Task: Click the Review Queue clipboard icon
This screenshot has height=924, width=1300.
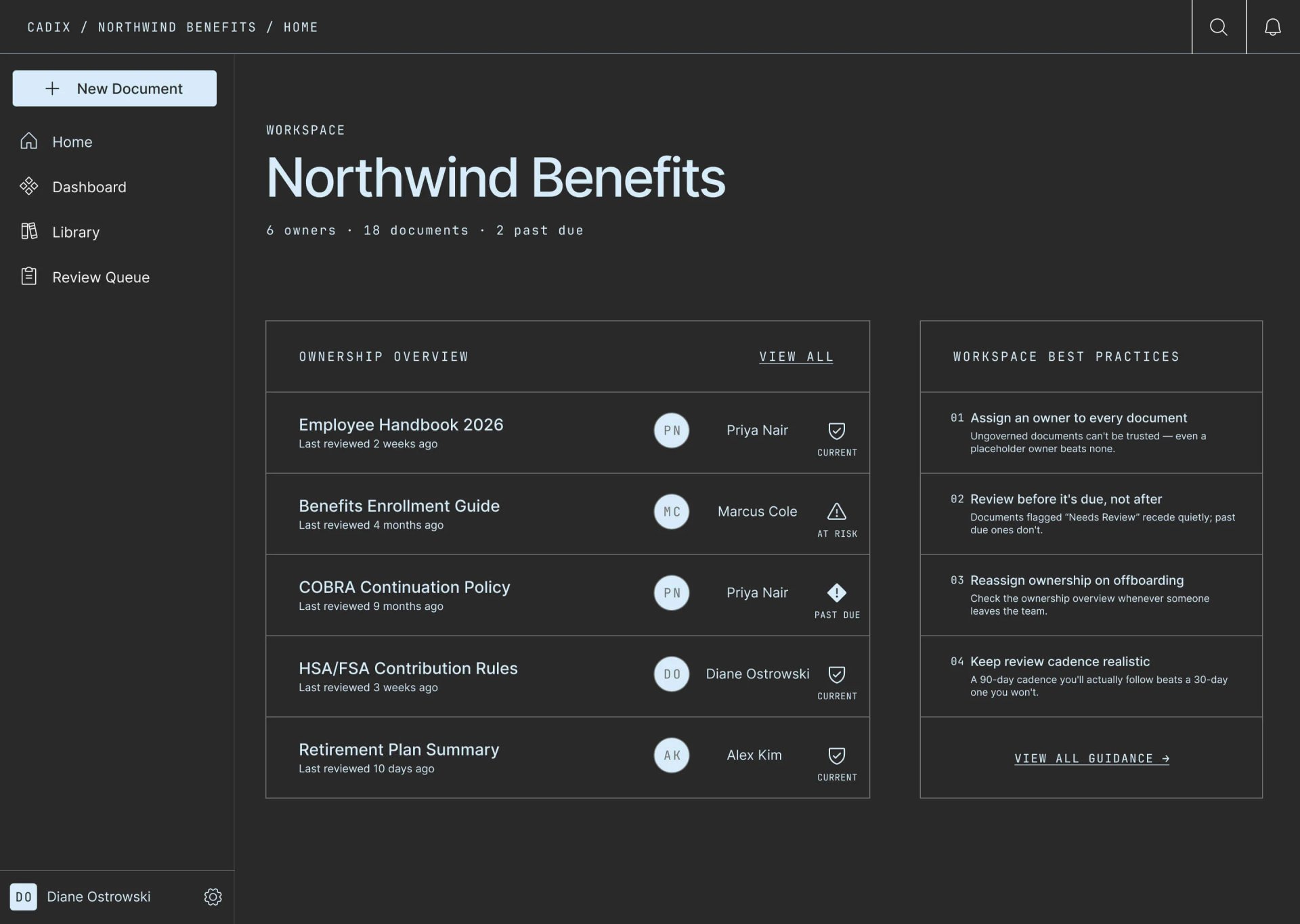Action: pyautogui.click(x=28, y=276)
